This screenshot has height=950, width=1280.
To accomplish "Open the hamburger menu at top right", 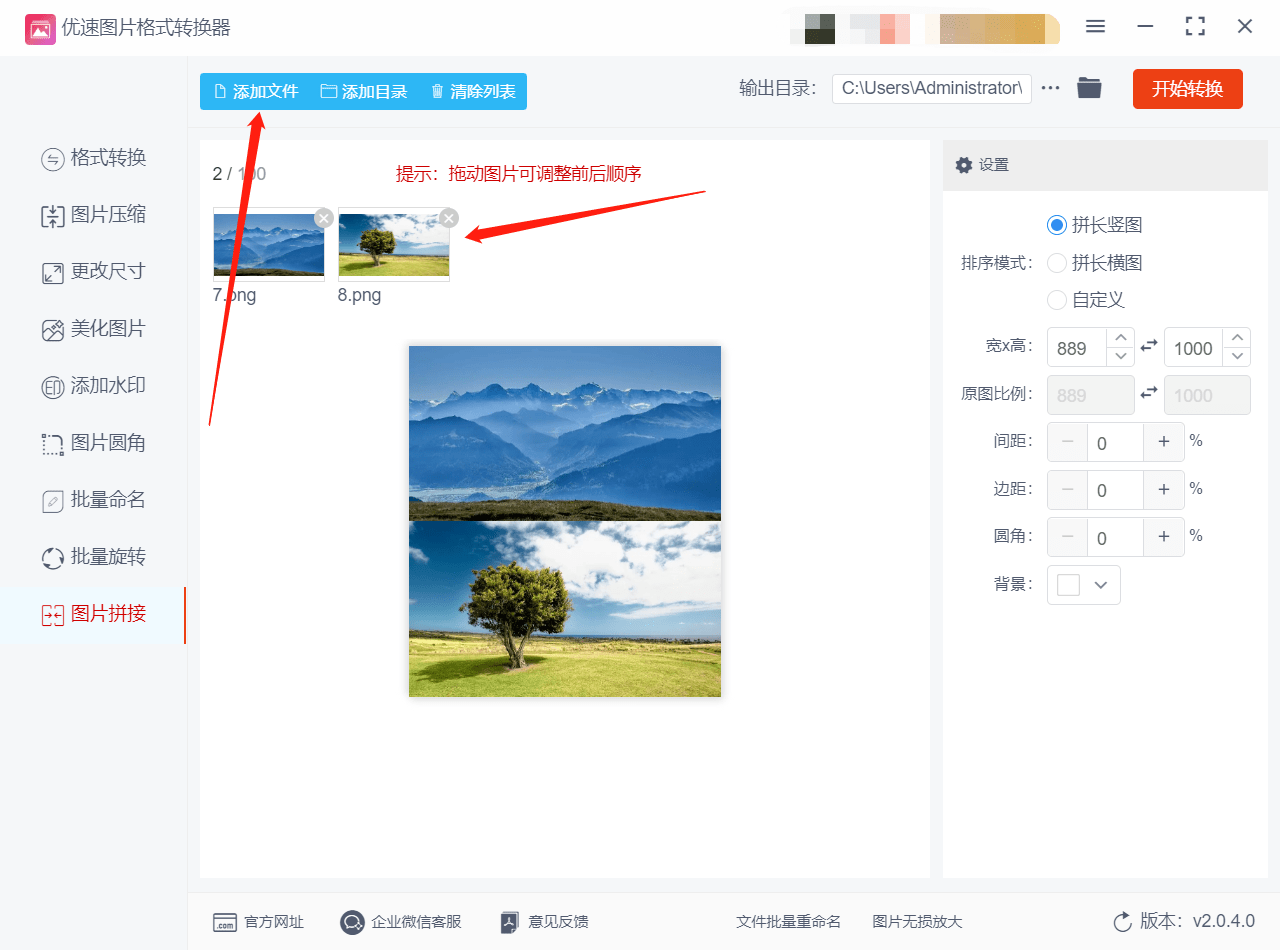I will [1095, 27].
